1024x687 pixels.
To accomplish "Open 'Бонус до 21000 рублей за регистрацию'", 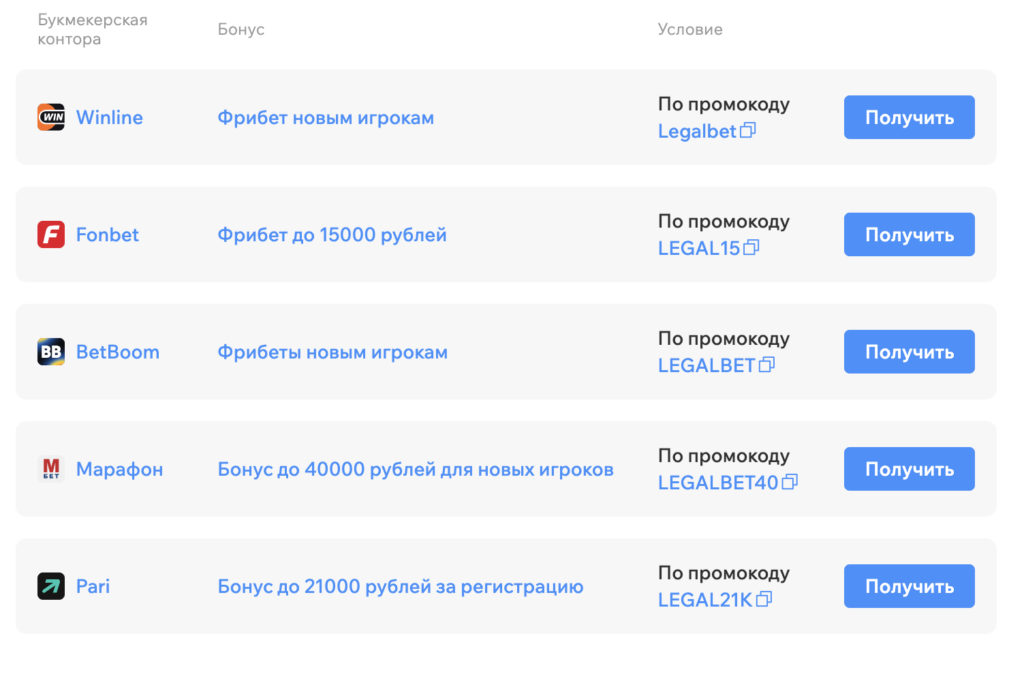I will [400, 587].
